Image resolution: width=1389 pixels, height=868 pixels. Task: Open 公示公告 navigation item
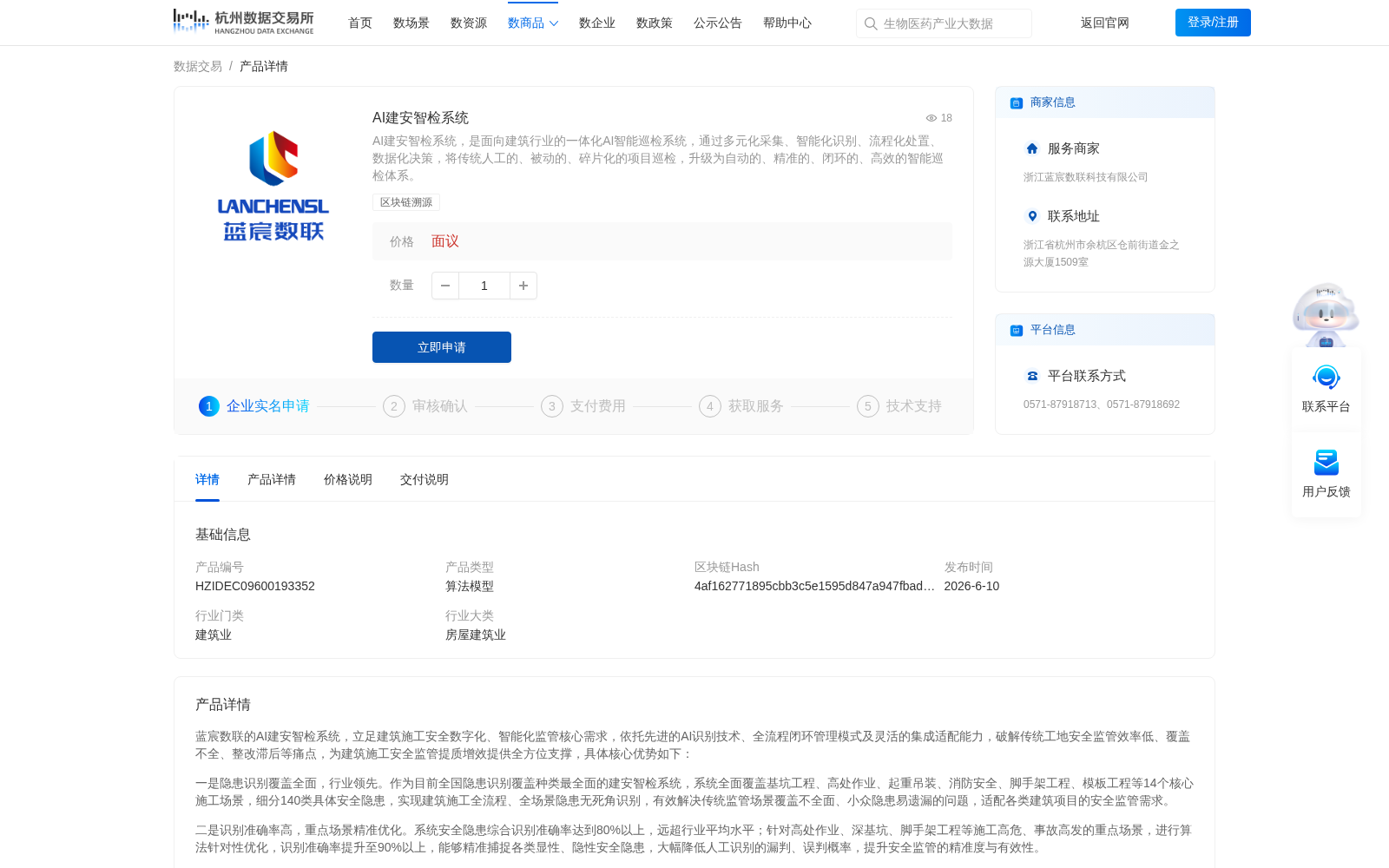pos(718,23)
